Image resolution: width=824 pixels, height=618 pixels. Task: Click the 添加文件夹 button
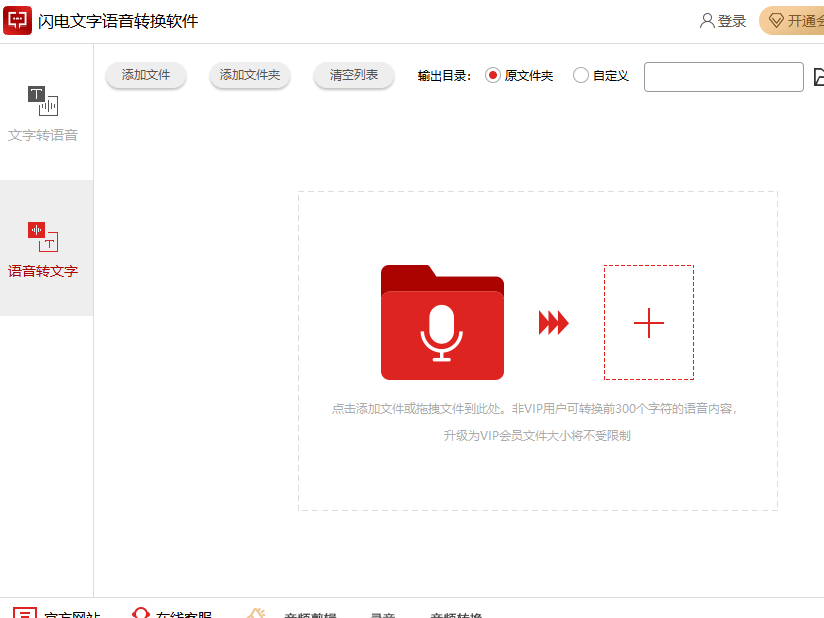[250, 75]
